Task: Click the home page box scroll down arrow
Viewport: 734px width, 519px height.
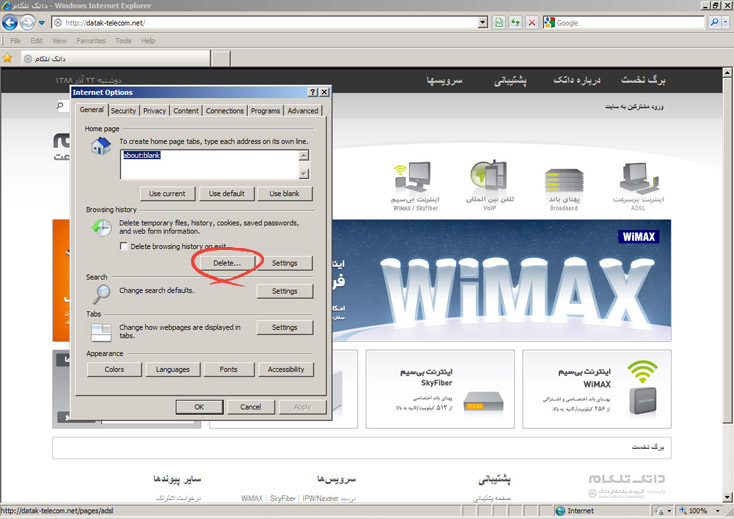Action: (304, 174)
